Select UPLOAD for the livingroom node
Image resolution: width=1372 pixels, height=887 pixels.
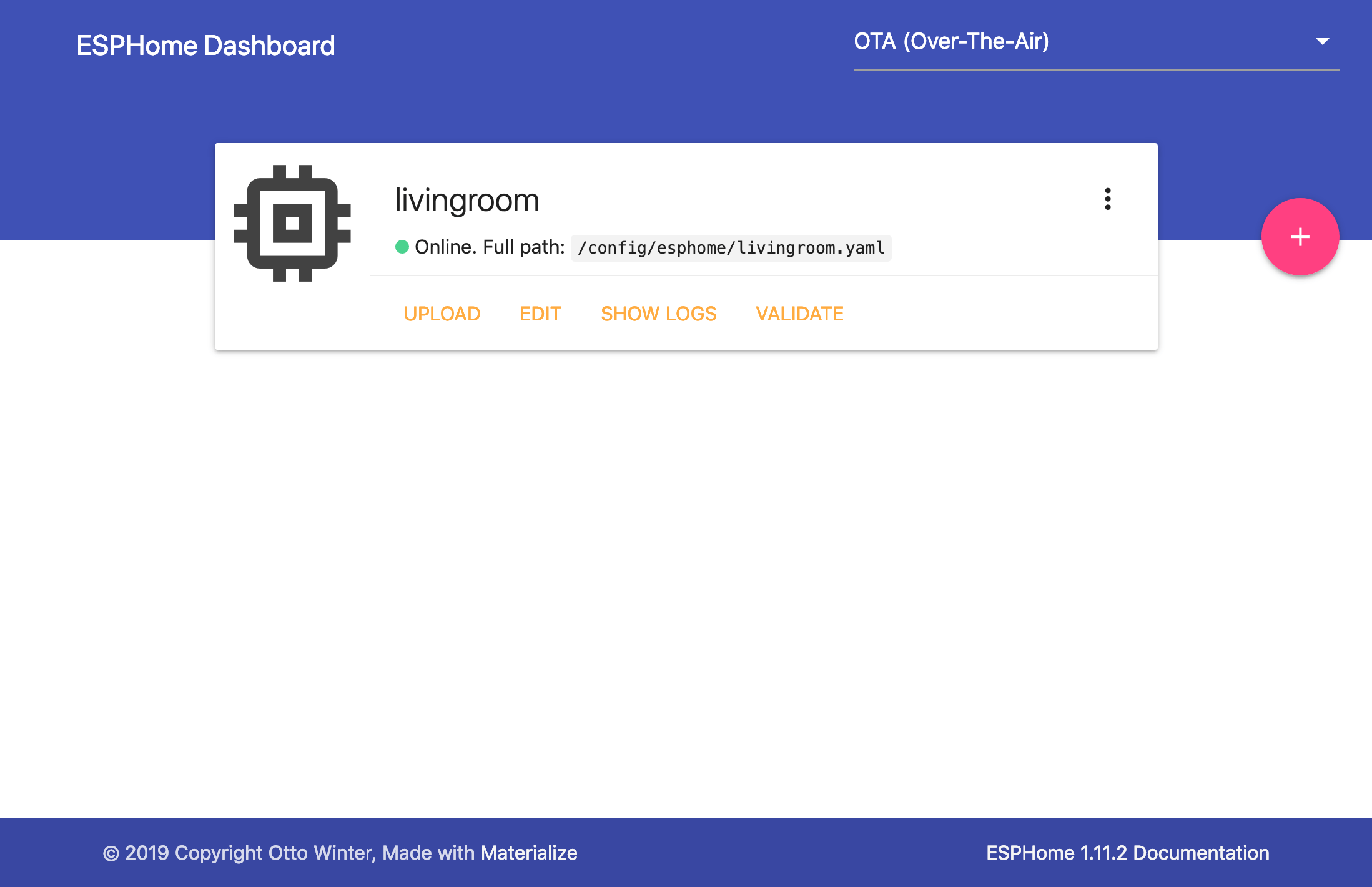click(x=442, y=314)
